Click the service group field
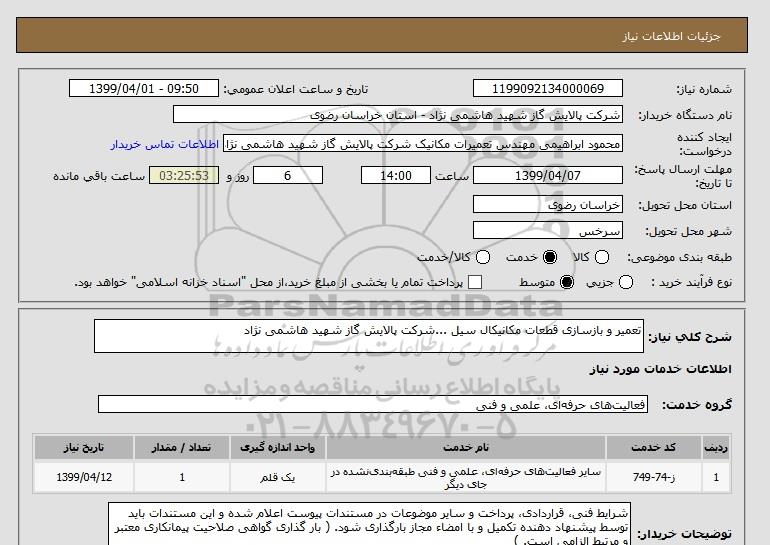770x545 pixels. tap(373, 404)
